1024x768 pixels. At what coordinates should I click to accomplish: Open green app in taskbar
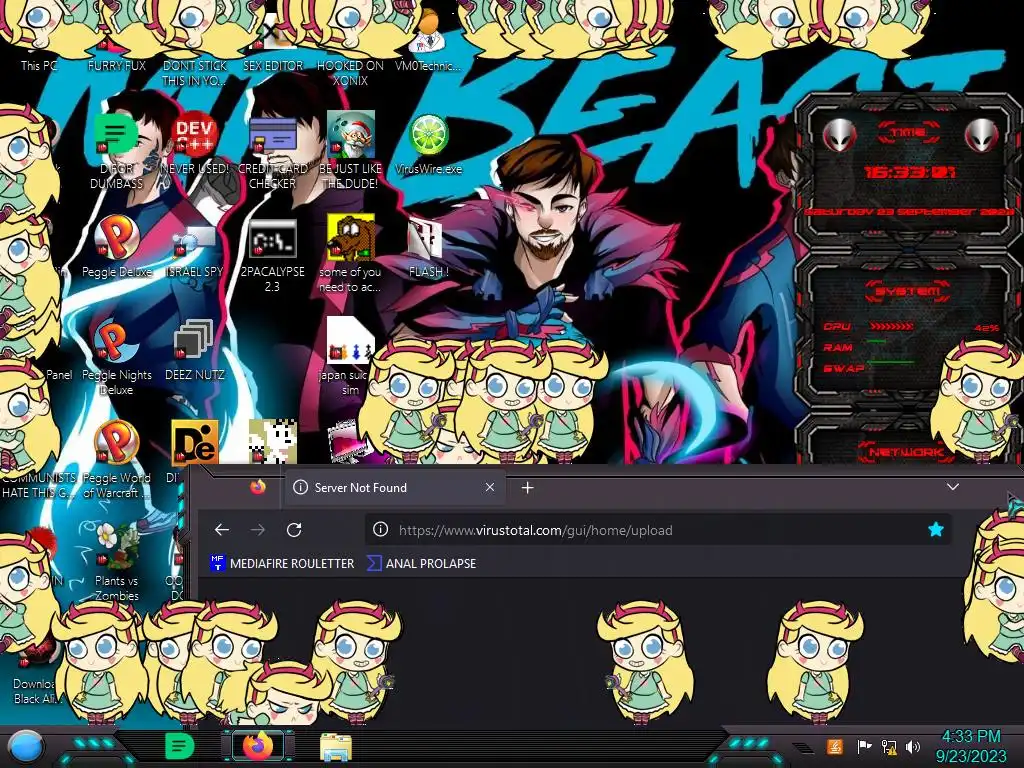pyautogui.click(x=180, y=746)
